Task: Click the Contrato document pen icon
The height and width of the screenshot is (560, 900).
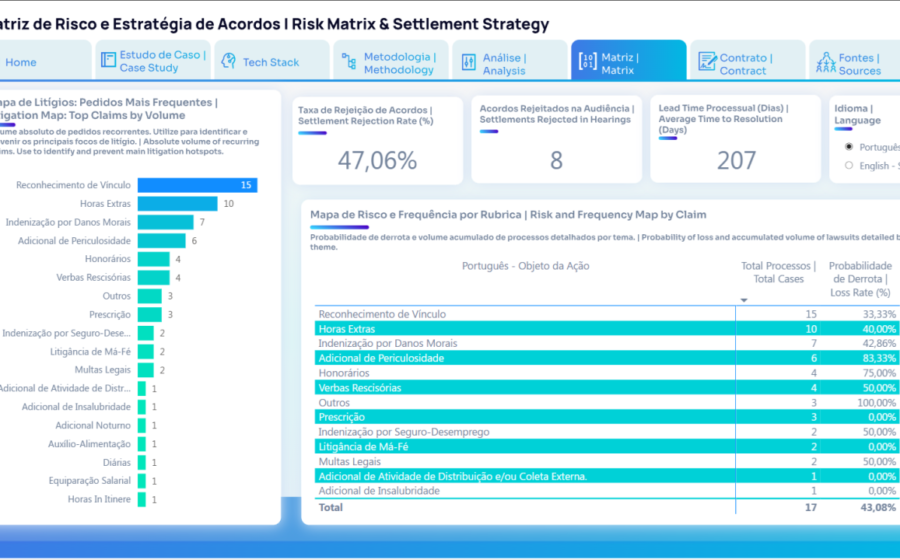Action: click(x=707, y=61)
